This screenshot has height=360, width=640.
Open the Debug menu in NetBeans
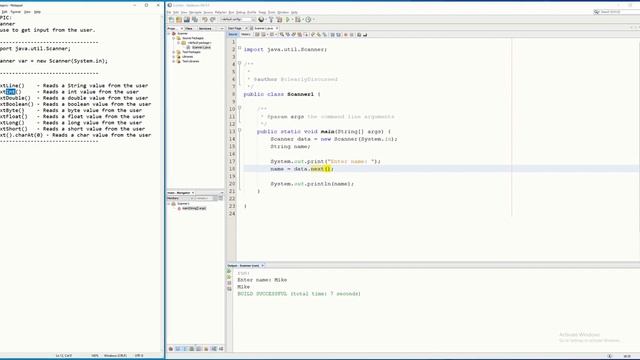pyautogui.click(x=241, y=12)
